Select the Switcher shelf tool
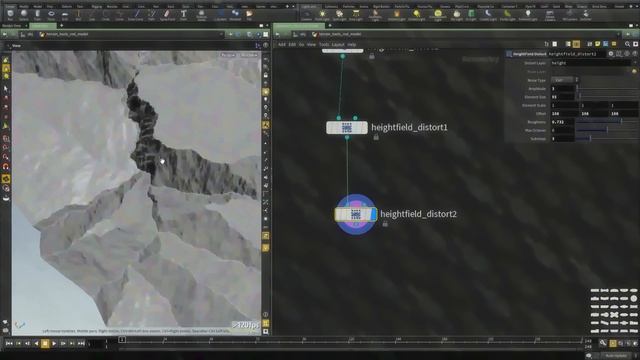The height and width of the screenshot is (360, 640). (x=586, y=15)
